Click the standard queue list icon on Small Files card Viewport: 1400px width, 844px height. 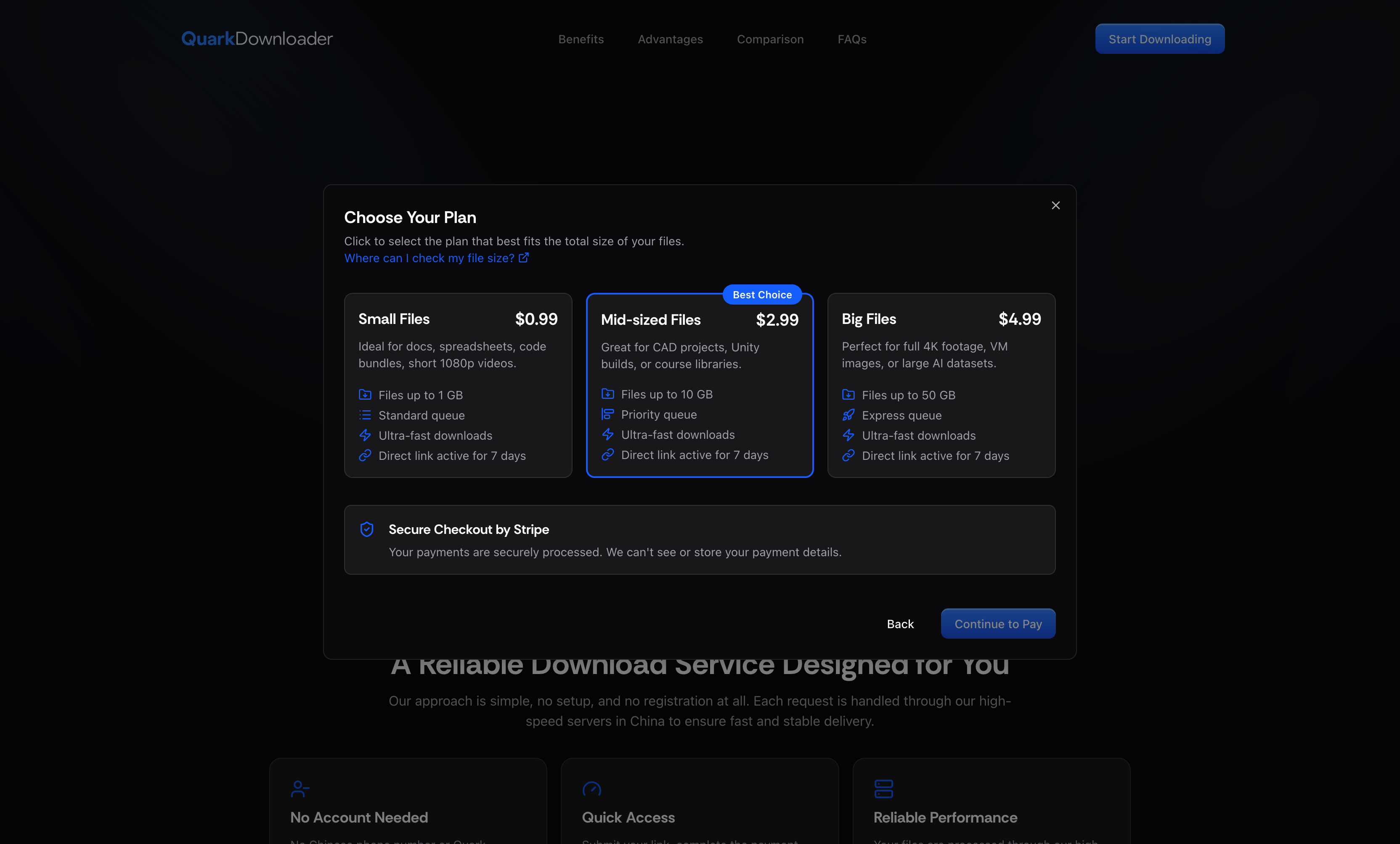coord(366,415)
